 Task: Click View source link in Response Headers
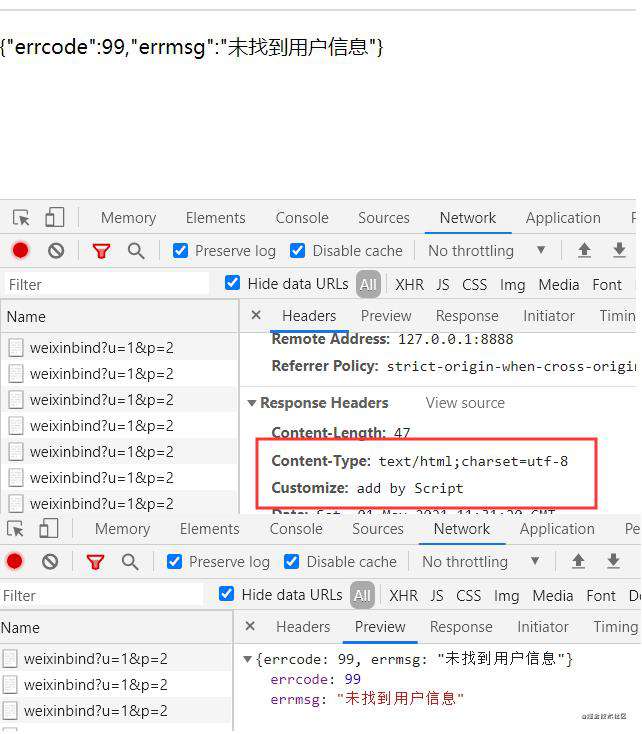point(465,403)
